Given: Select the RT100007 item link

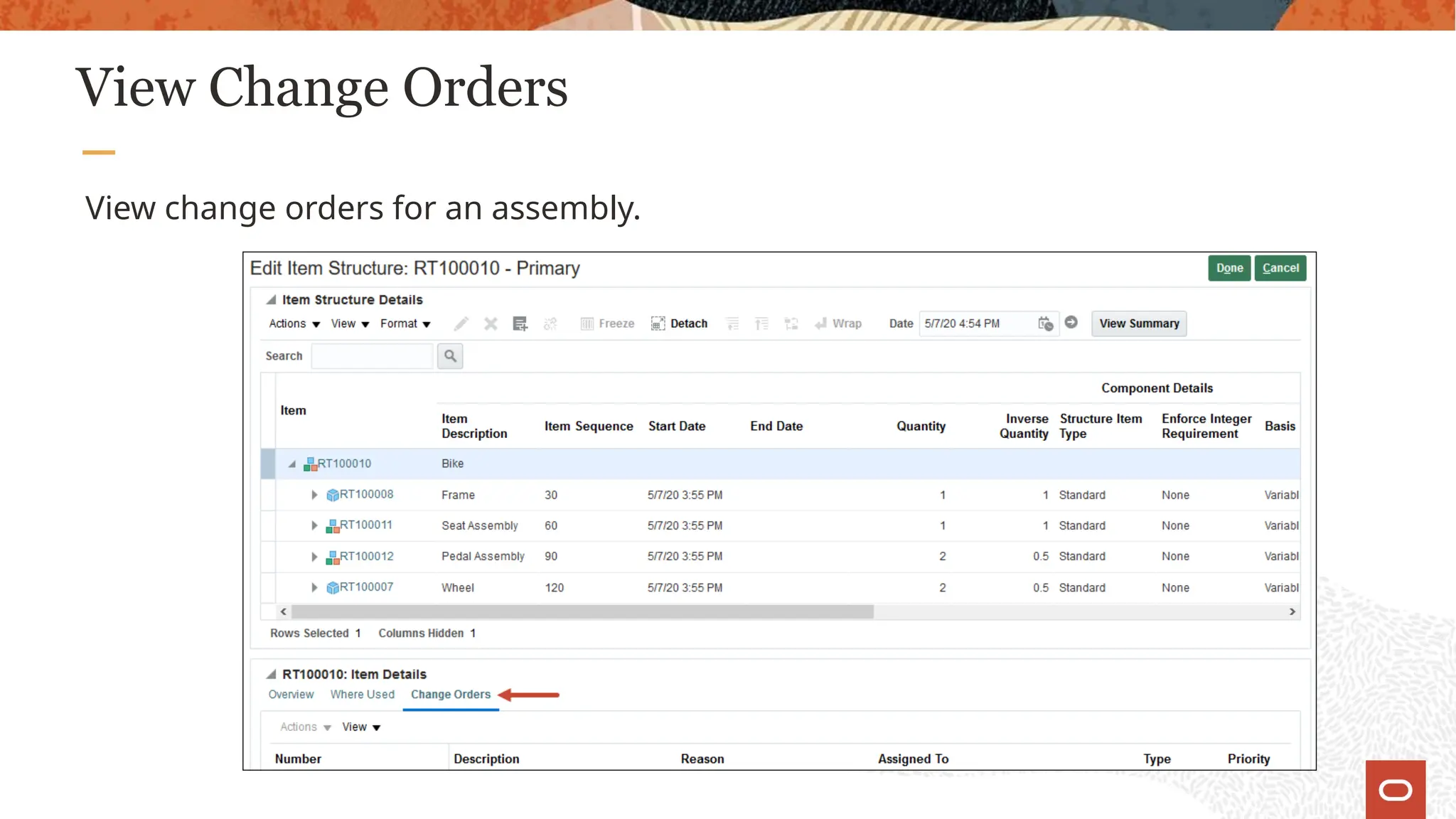Looking at the screenshot, I should tap(366, 587).
